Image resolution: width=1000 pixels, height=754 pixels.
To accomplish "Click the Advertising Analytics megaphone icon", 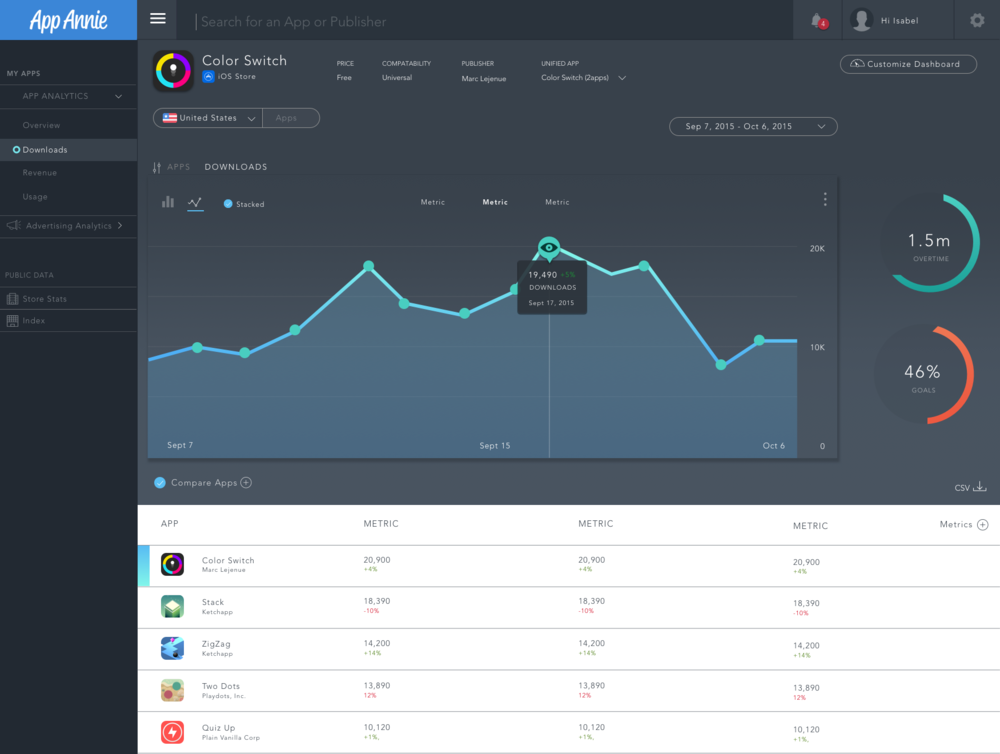I will coord(13,225).
